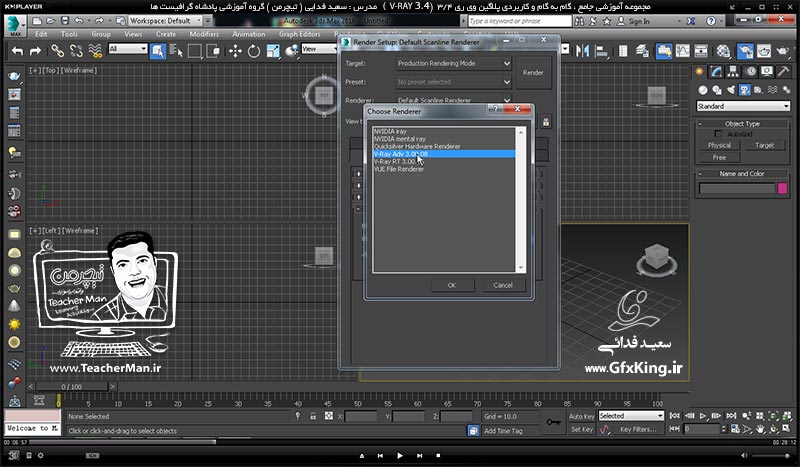Image resolution: width=800 pixels, height=467 pixels.
Task: Activate the Select and Scale tool
Action: tap(273, 51)
